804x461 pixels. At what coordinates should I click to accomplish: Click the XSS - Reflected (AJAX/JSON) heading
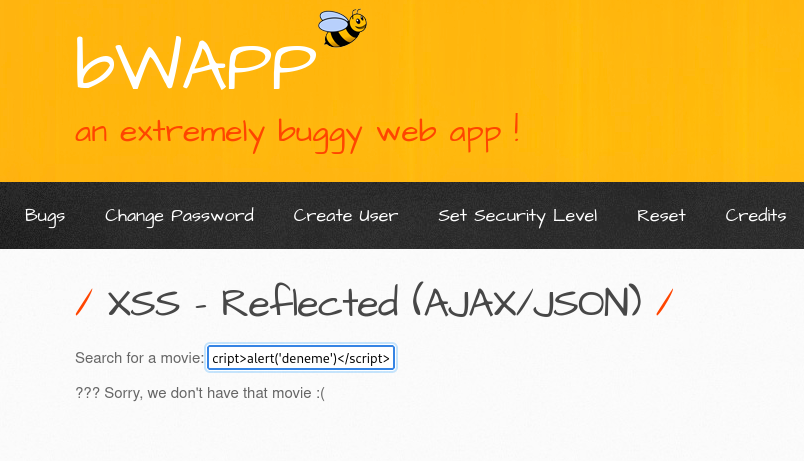(x=374, y=302)
